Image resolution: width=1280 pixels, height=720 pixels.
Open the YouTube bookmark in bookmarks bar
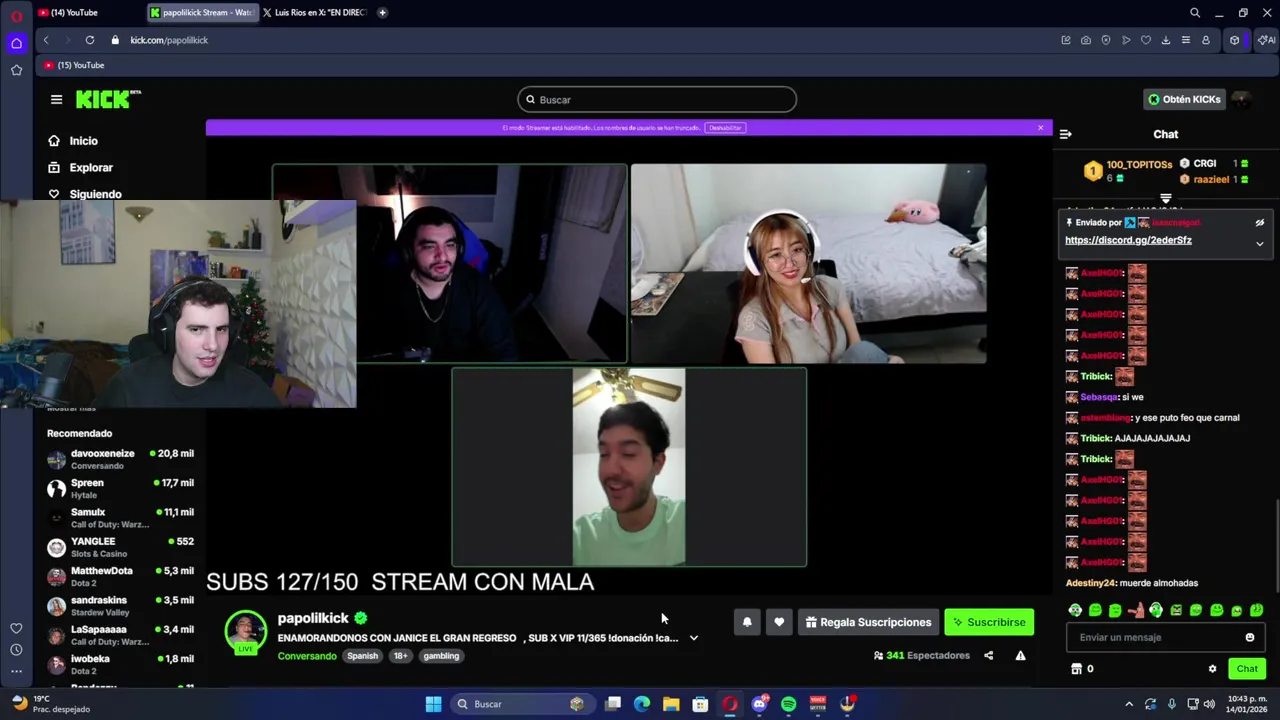74,65
